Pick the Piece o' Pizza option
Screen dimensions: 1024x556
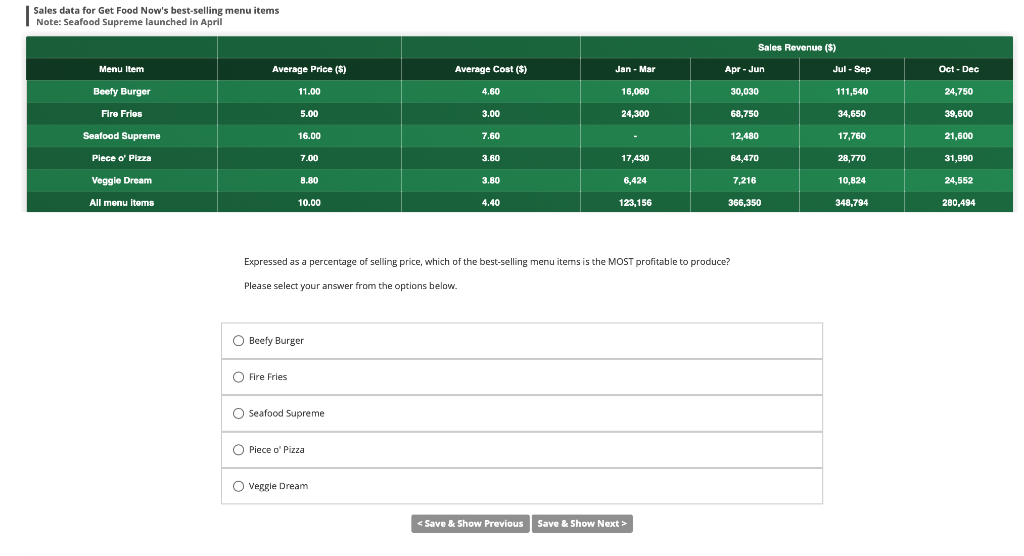pos(239,450)
